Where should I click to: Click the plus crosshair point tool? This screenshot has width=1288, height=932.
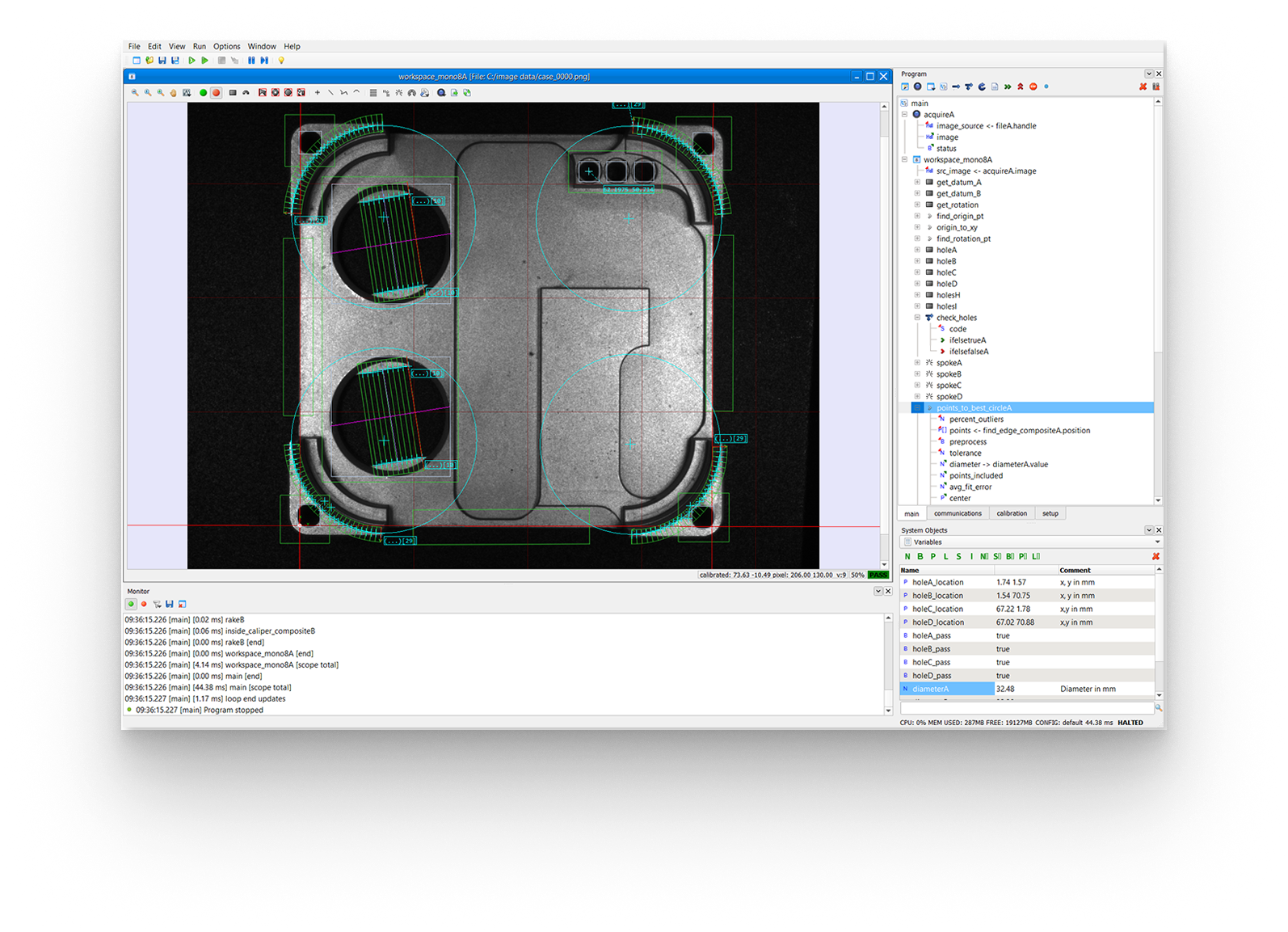318,93
